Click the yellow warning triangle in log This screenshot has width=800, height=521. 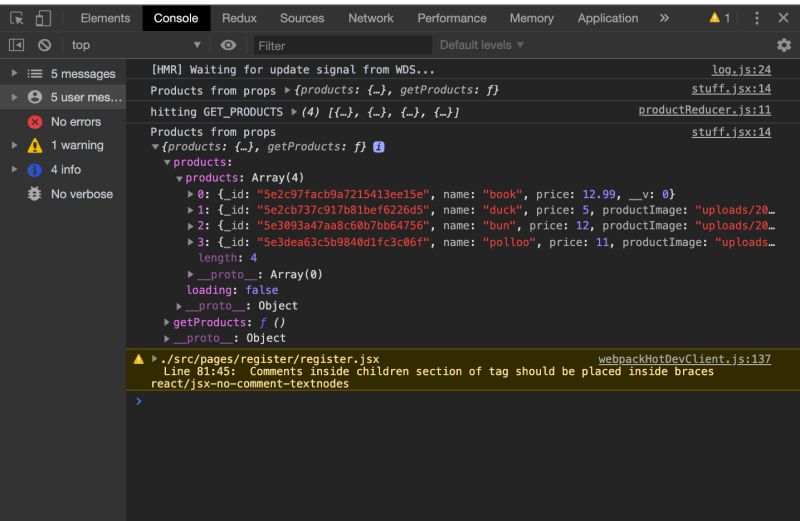point(138,359)
